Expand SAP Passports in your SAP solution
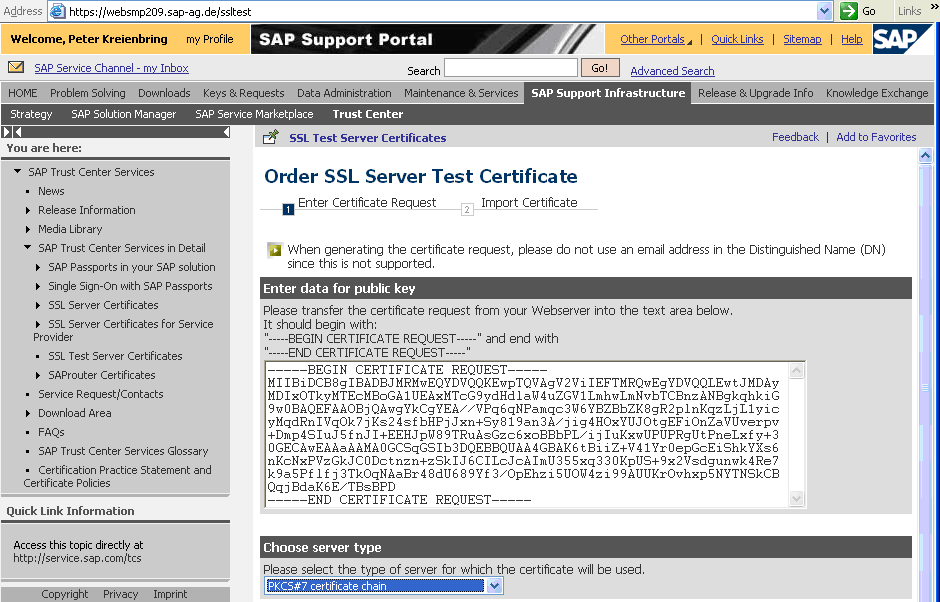The width and height of the screenshot is (940, 602). 38,267
